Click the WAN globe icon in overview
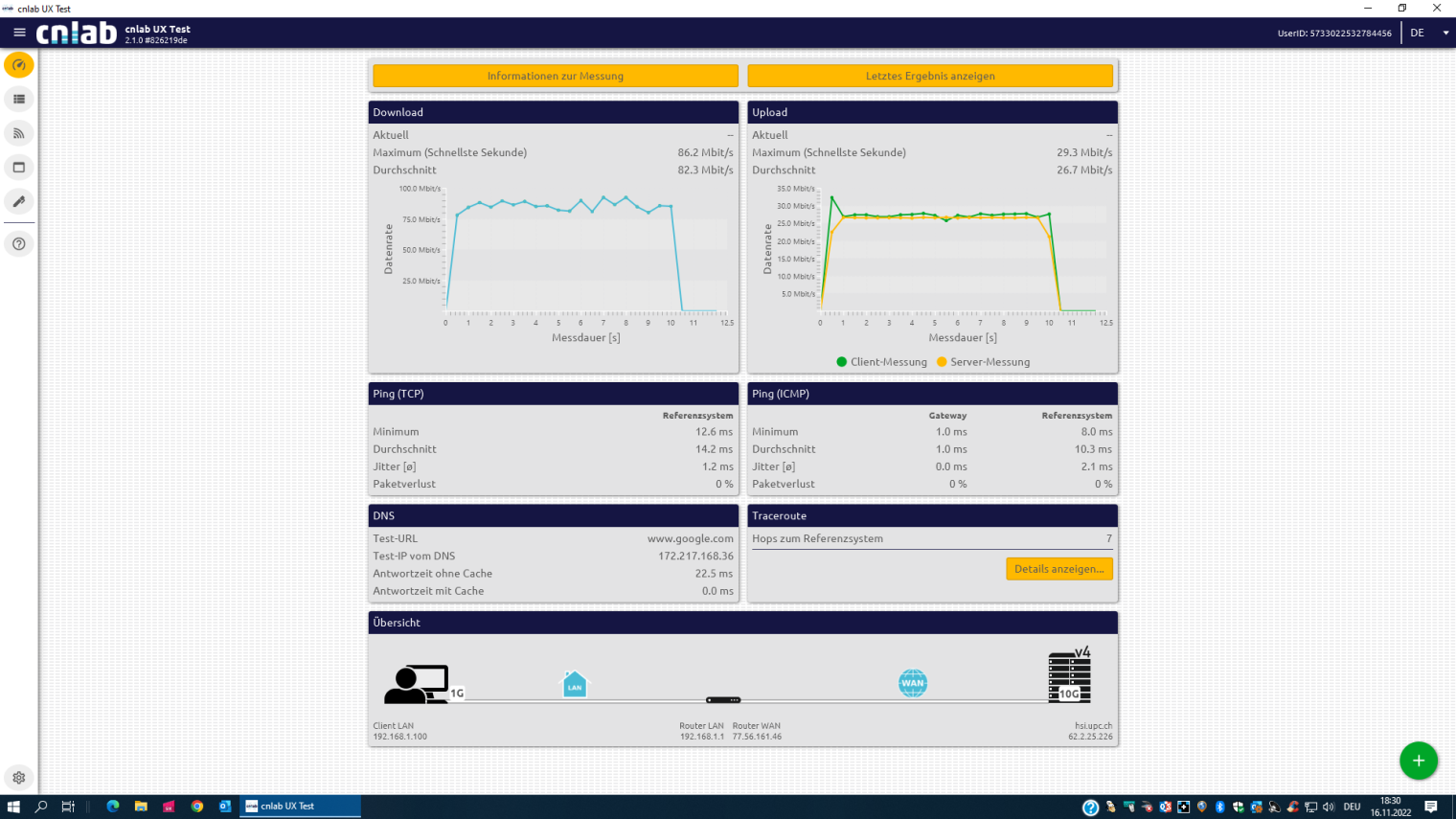 [912, 683]
